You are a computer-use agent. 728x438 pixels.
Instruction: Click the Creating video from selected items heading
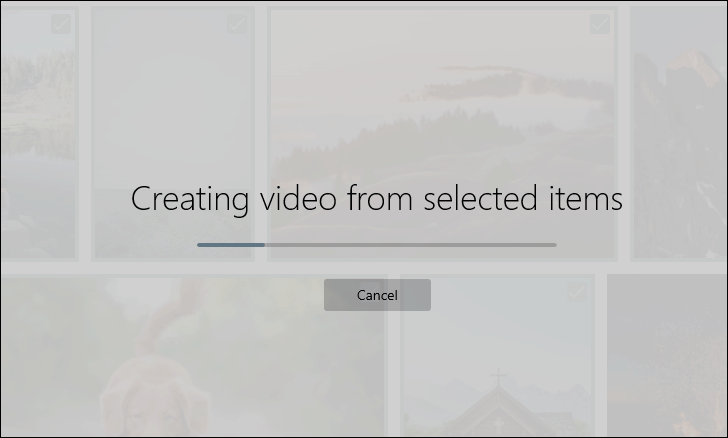point(377,199)
